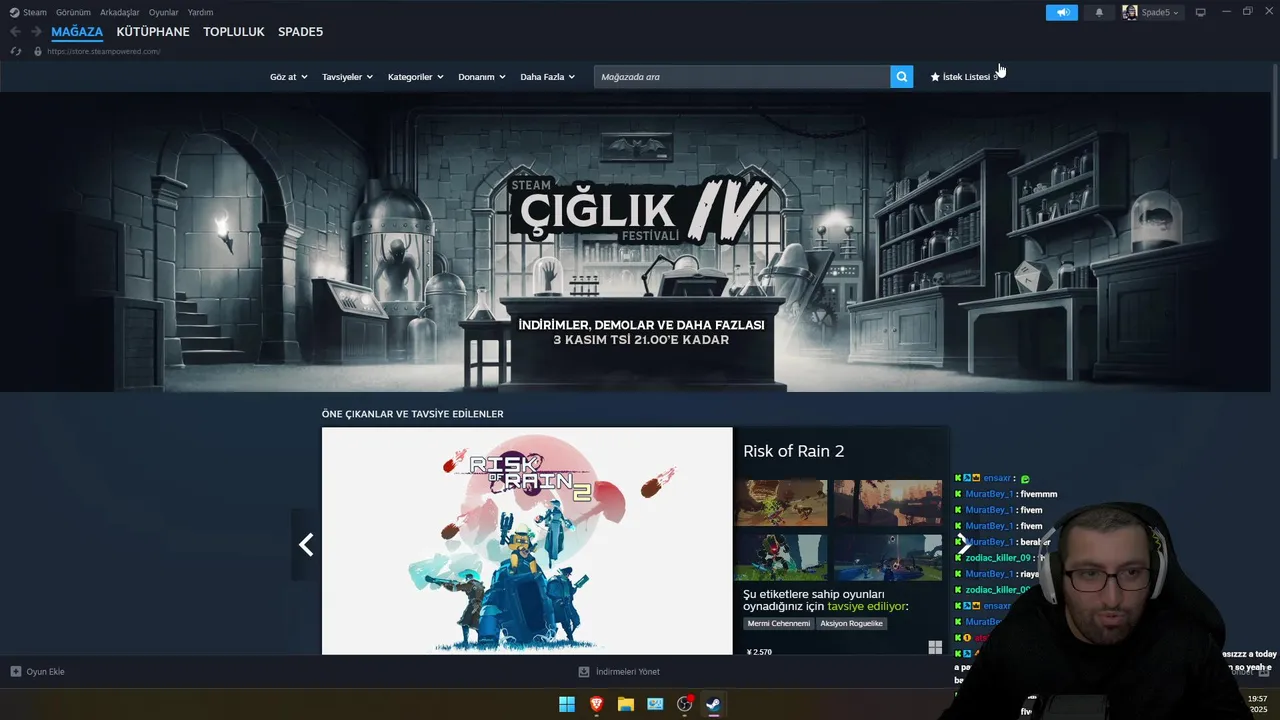Open the Spade5 account dropdown

1160,12
